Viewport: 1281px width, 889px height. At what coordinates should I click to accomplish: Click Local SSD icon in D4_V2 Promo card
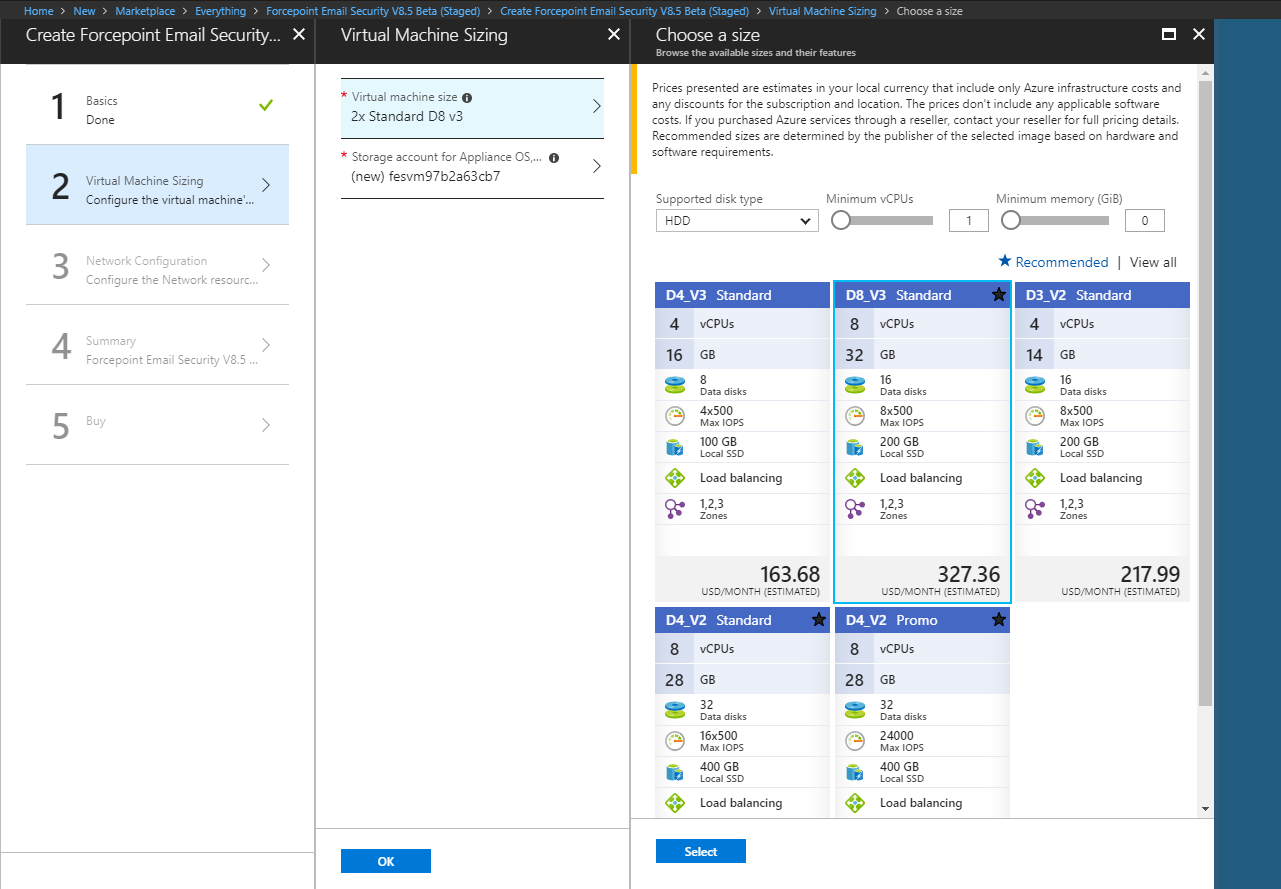[x=854, y=772]
